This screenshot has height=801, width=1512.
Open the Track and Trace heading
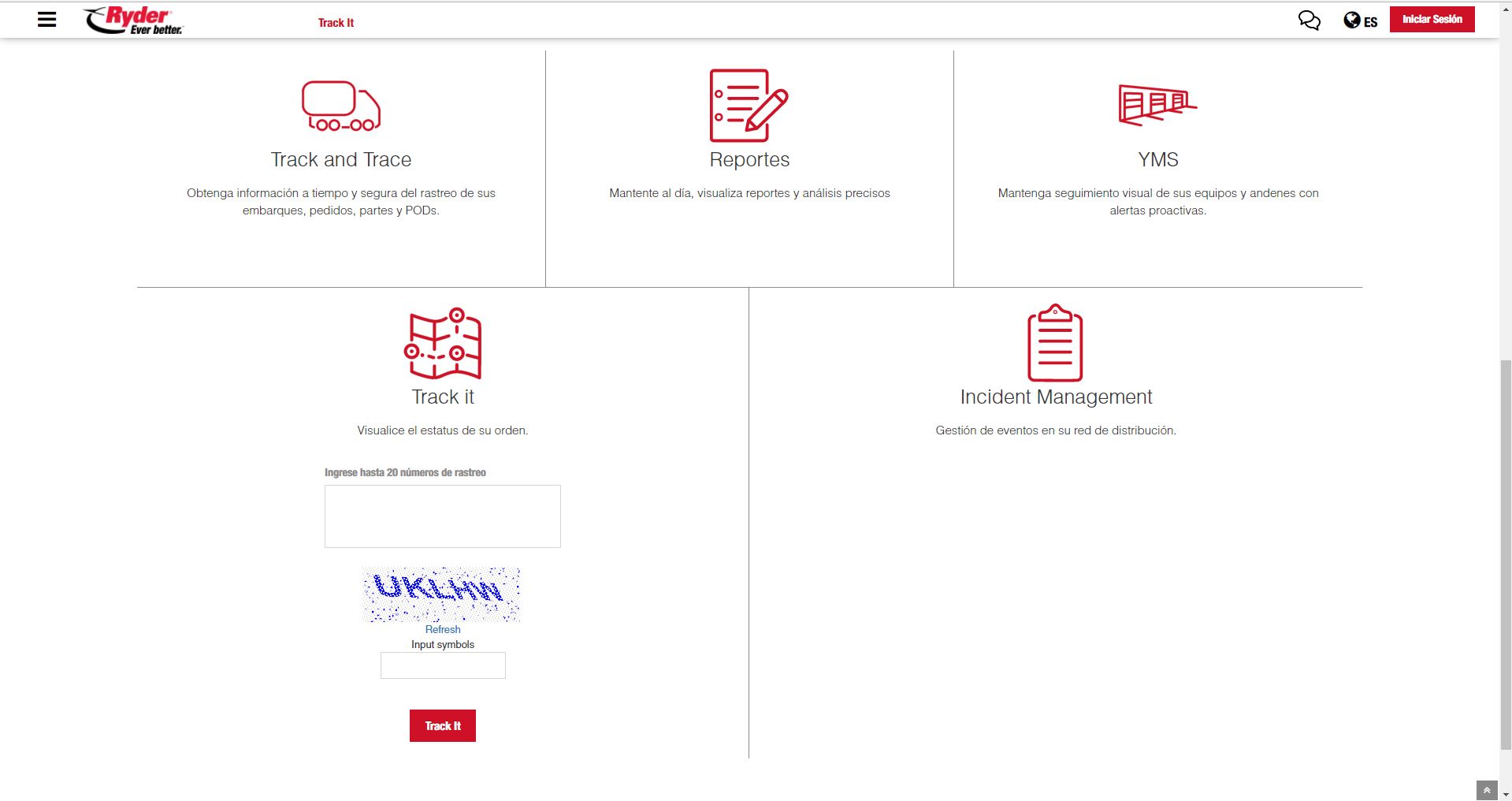point(341,159)
